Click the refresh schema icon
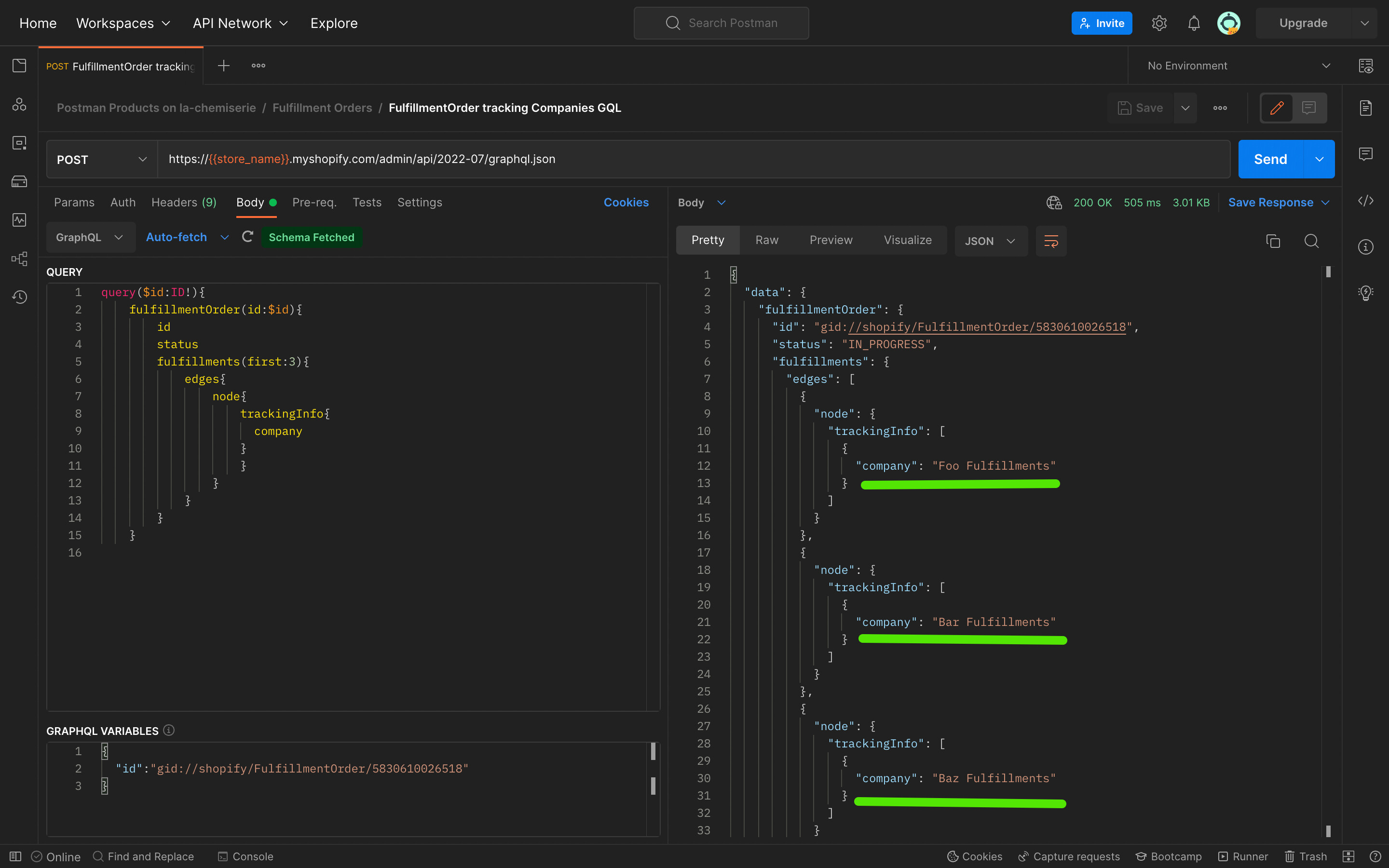This screenshot has width=1389, height=868. (x=247, y=237)
